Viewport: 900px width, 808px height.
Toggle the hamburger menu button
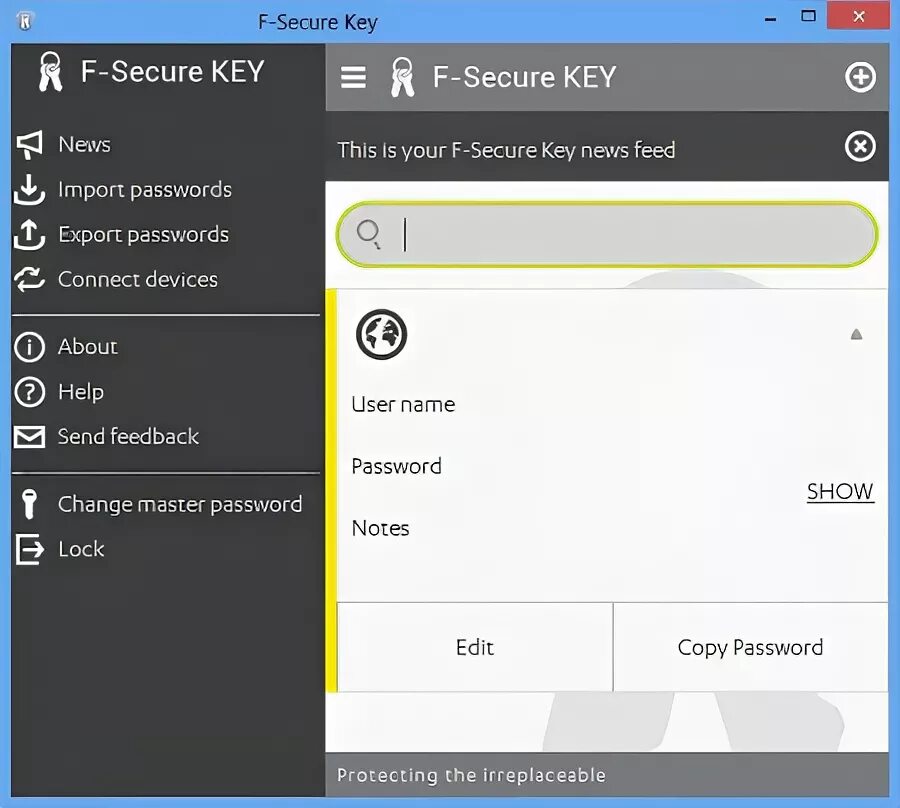[x=353, y=78]
